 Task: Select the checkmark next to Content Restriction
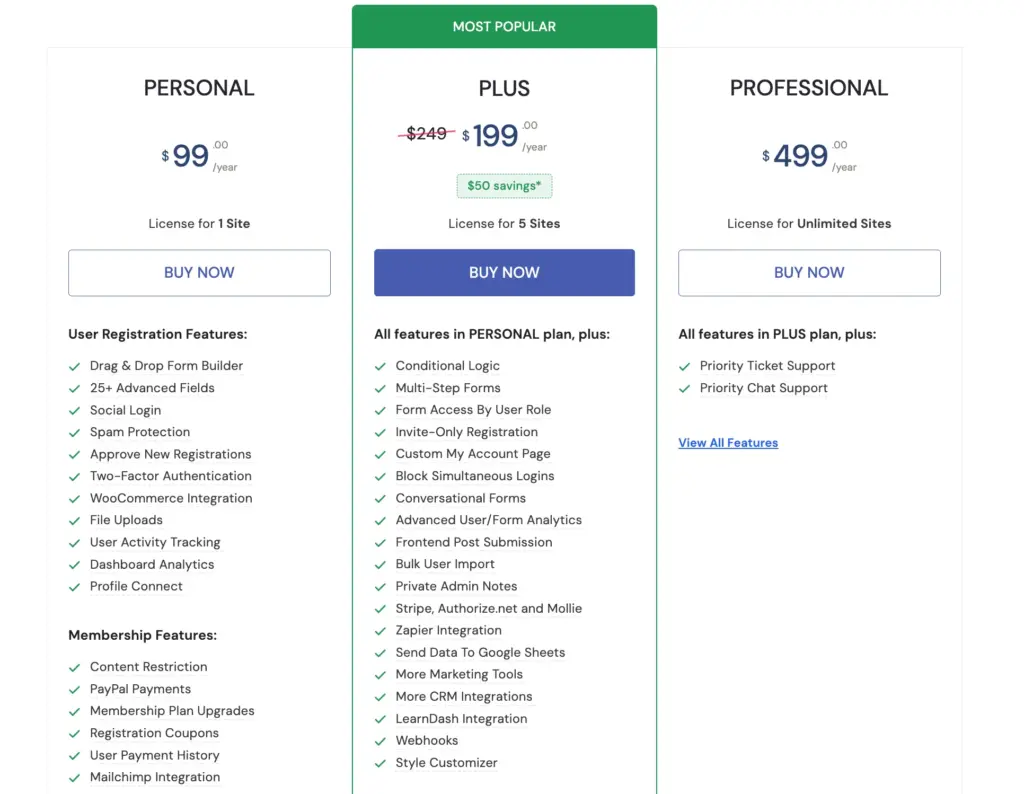pos(74,666)
